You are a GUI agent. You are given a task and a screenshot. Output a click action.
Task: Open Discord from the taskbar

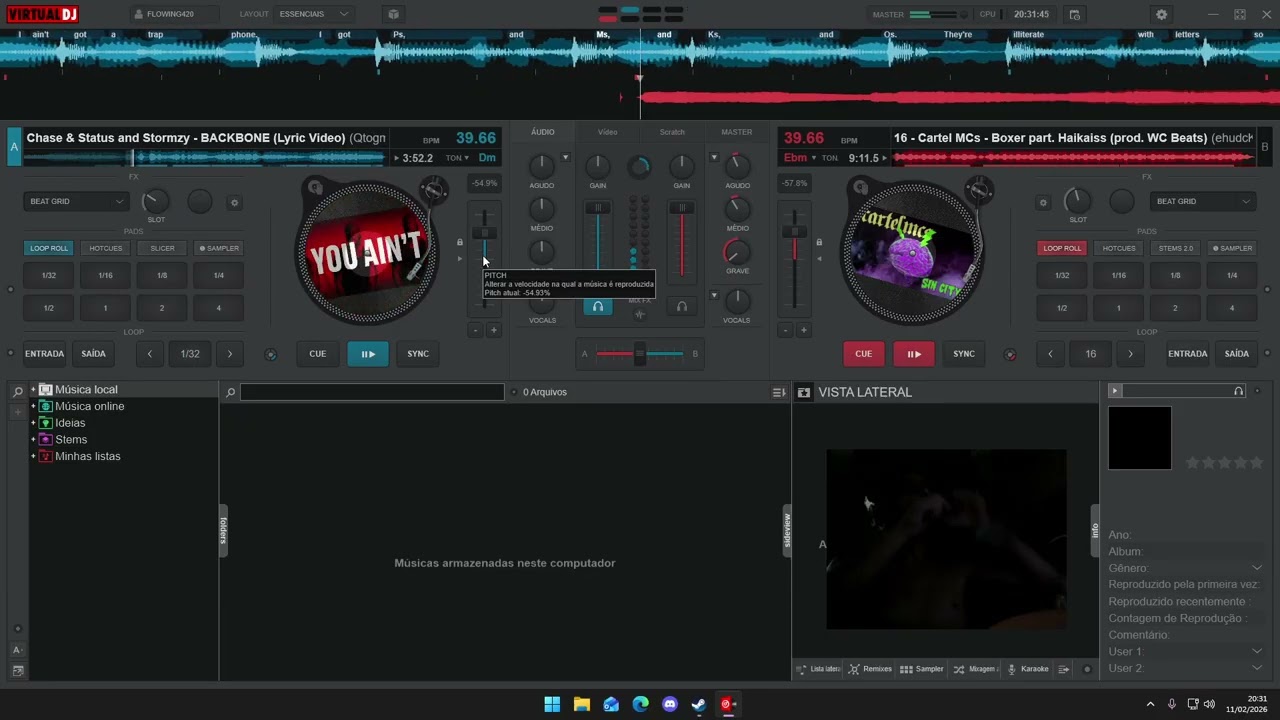tap(670, 704)
